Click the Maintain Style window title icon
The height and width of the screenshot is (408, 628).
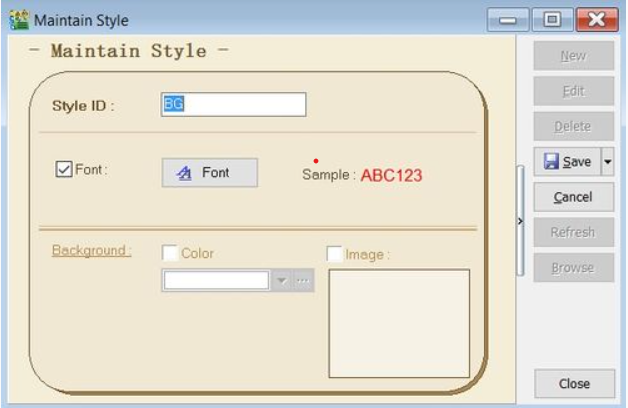tap(16, 17)
